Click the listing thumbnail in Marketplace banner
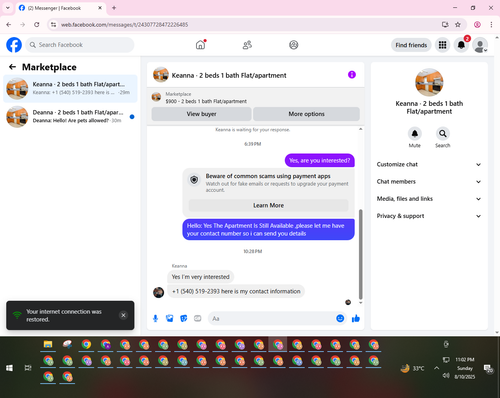The image size is (500, 398). click(156, 97)
